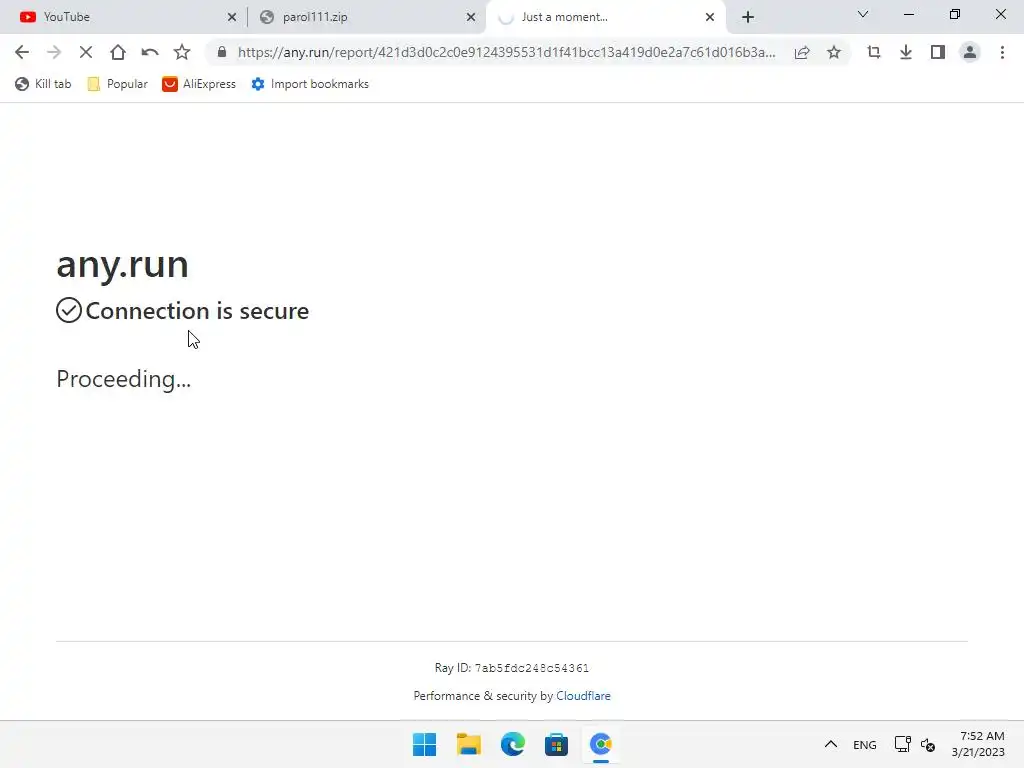Share this page using the share icon
Screen dimensions: 1024x768
coord(802,52)
